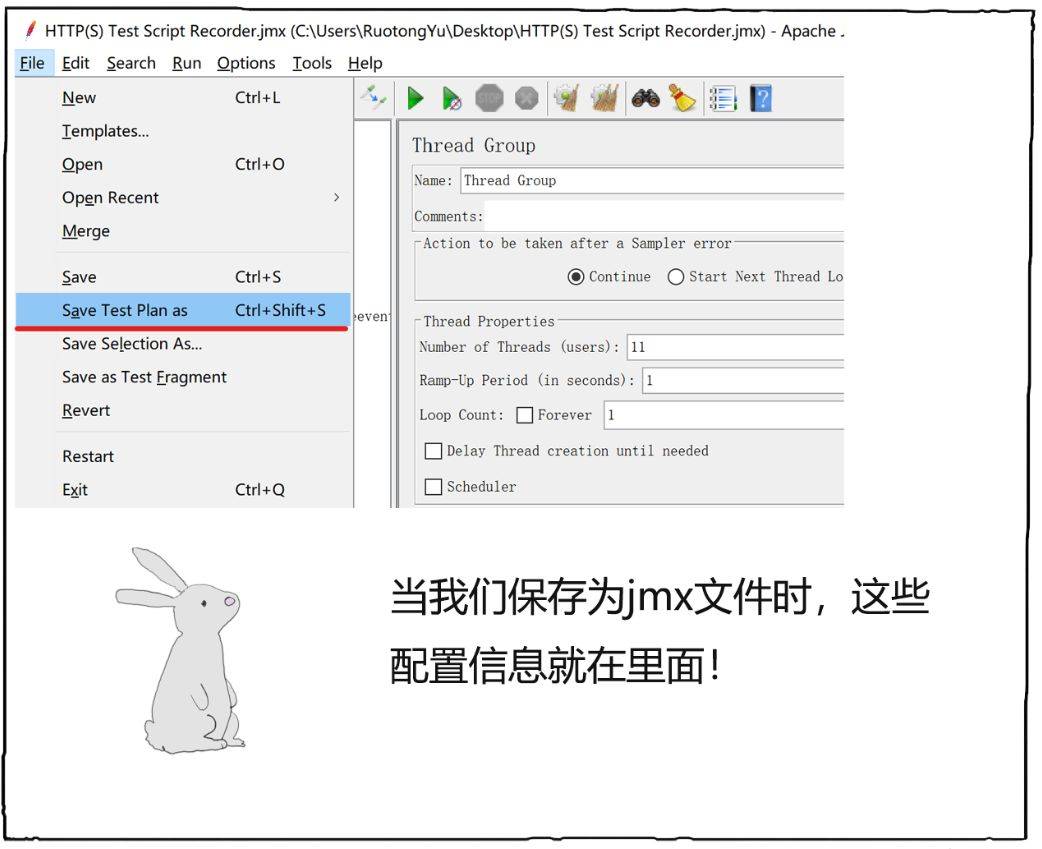Select the Continue radio button
The image size is (1042, 849).
pyautogui.click(x=575, y=277)
